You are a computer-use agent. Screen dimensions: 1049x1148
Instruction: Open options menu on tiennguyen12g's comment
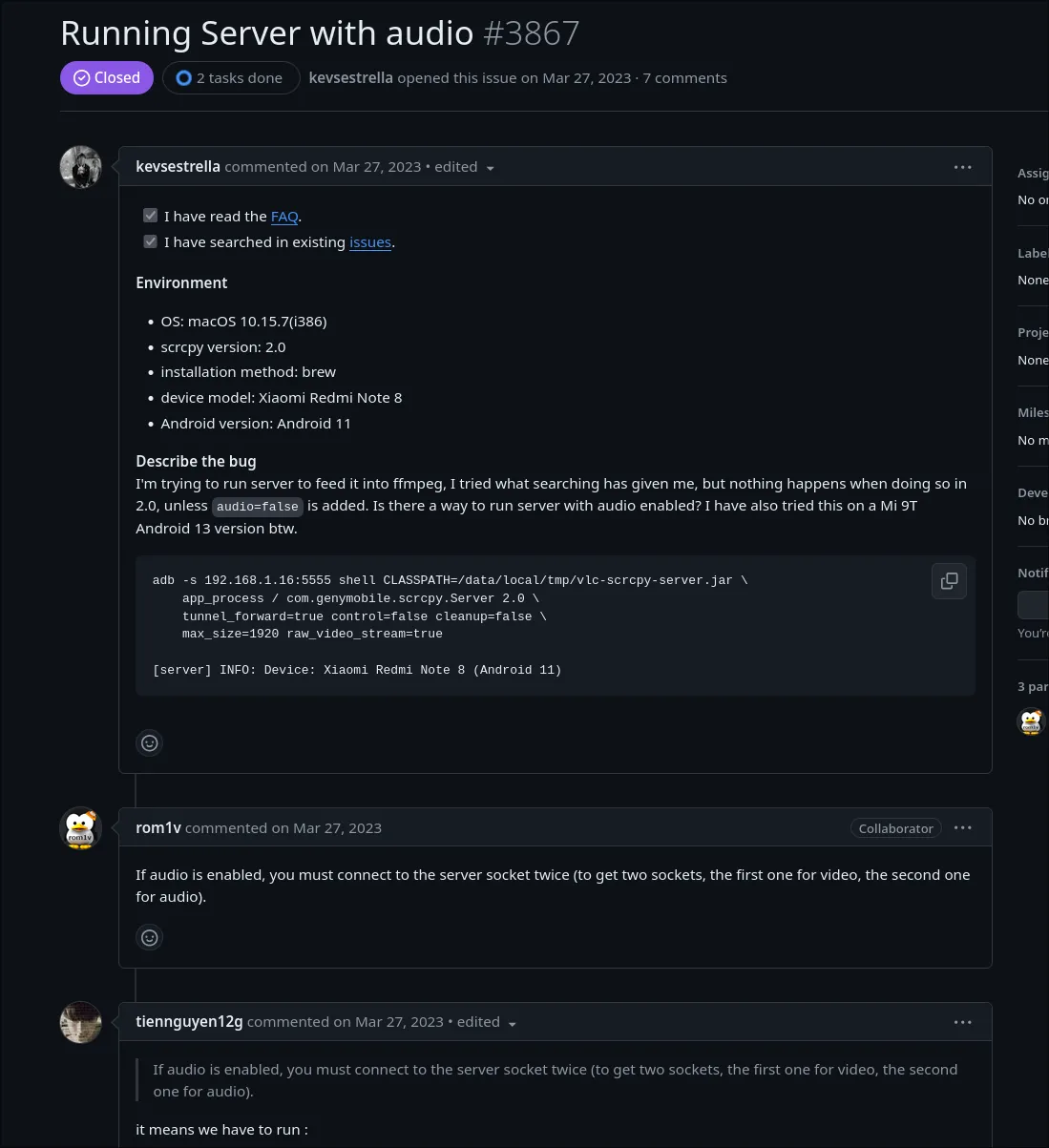(x=962, y=1022)
